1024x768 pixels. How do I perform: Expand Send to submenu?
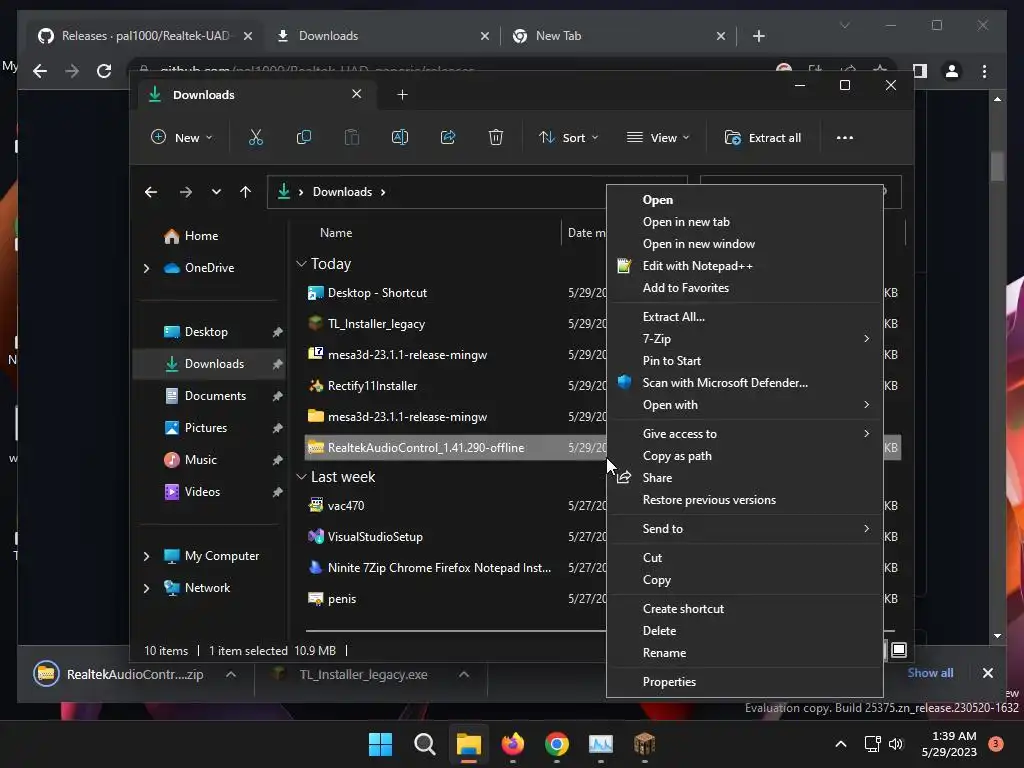tap(744, 529)
